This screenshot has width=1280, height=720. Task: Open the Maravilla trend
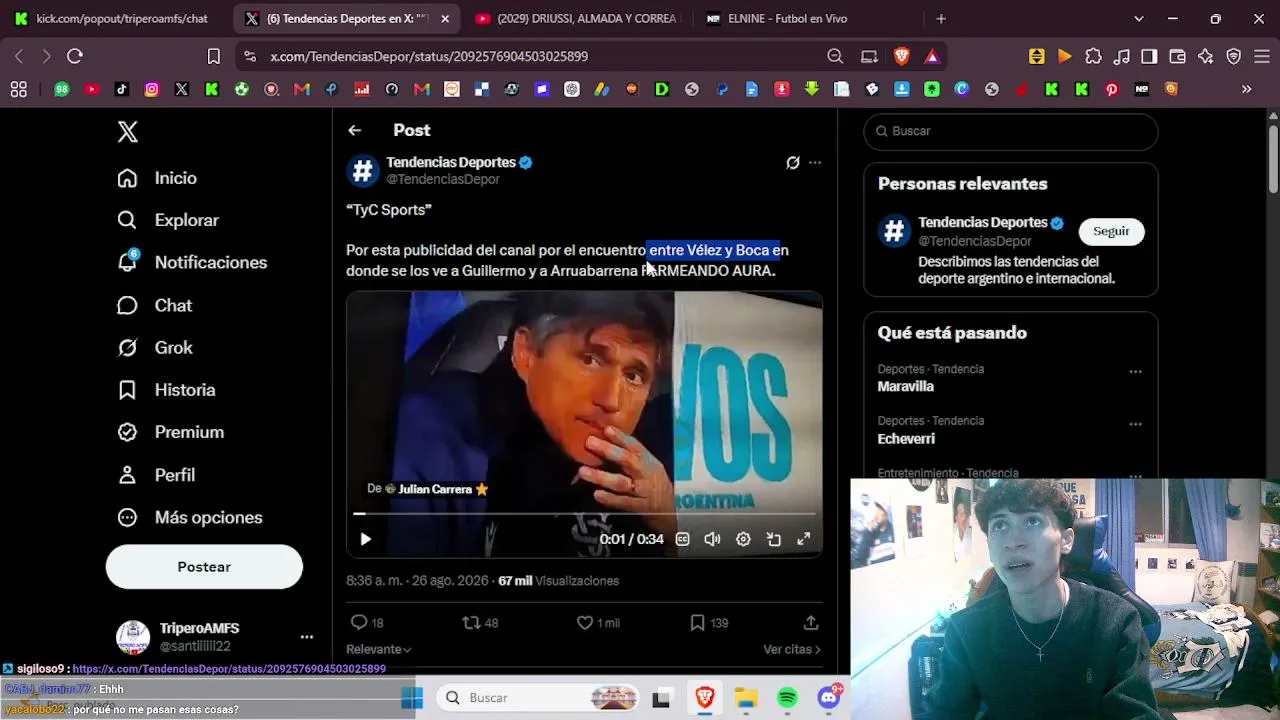pyautogui.click(x=906, y=387)
